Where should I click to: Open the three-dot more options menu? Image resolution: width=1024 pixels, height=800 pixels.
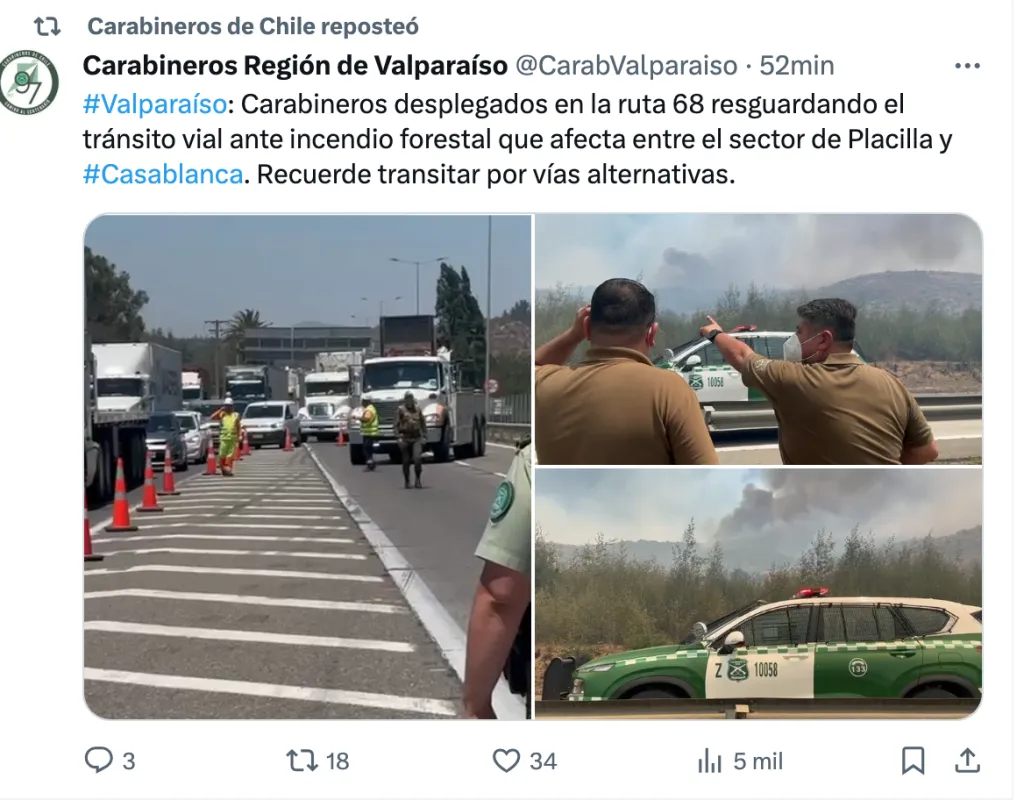(967, 66)
